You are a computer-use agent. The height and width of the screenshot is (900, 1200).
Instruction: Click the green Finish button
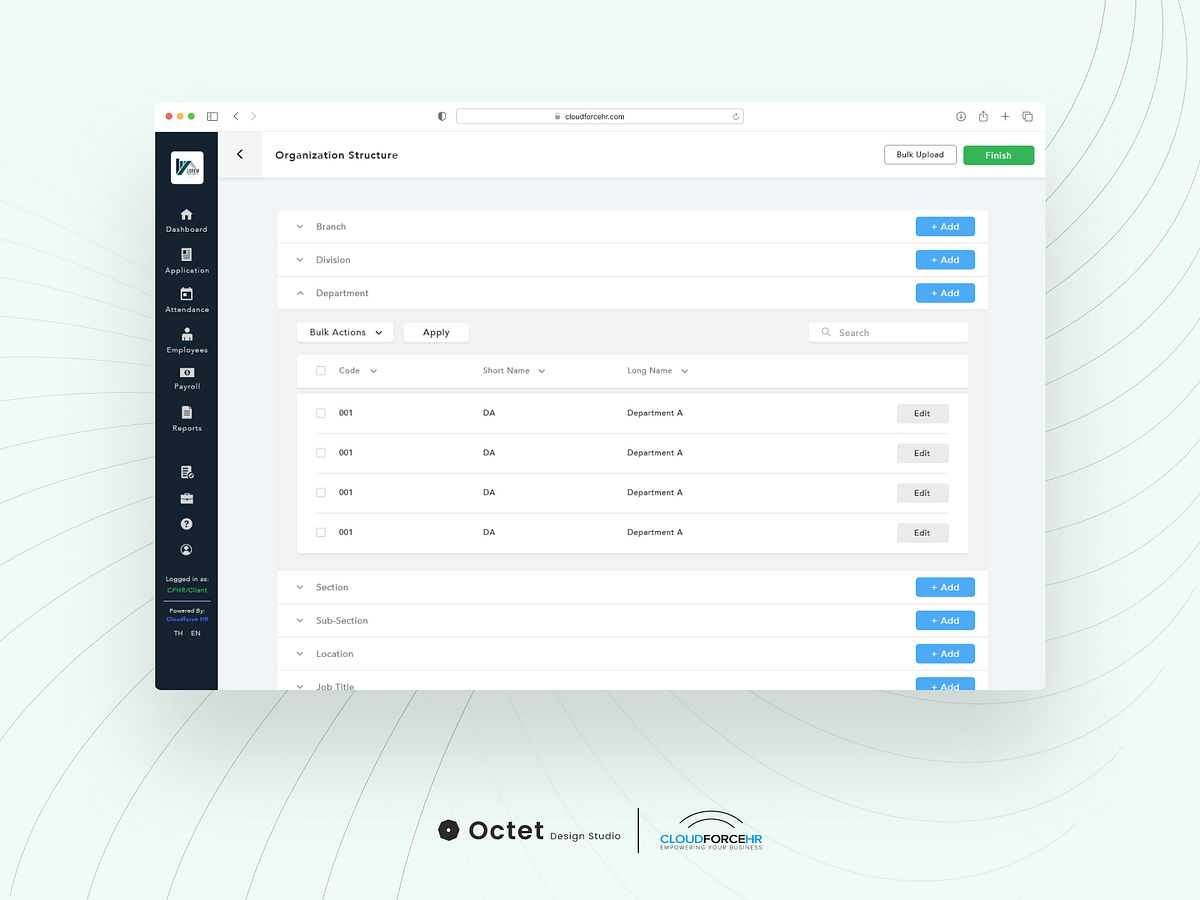point(998,155)
